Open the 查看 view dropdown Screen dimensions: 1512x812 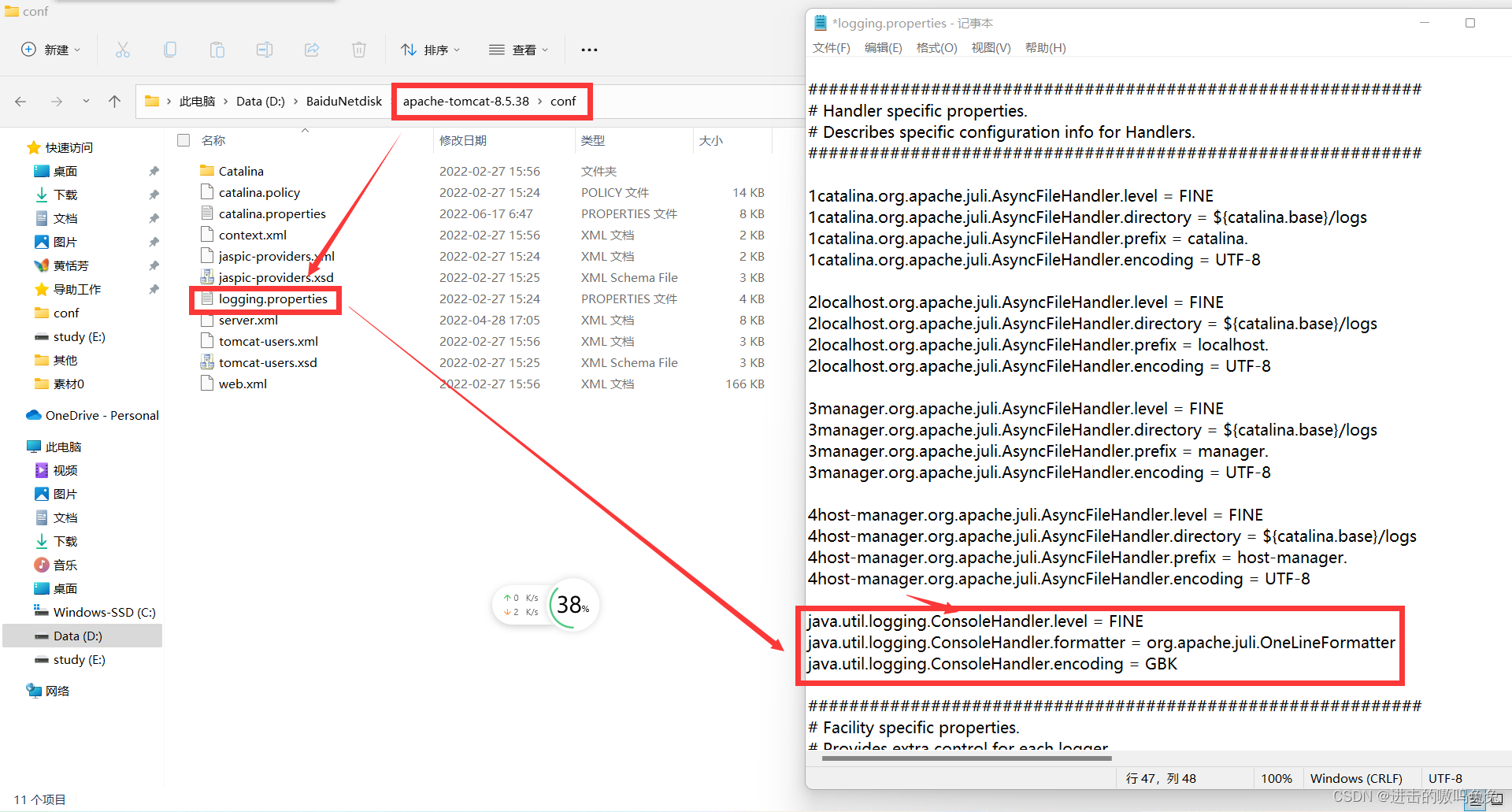tap(518, 49)
